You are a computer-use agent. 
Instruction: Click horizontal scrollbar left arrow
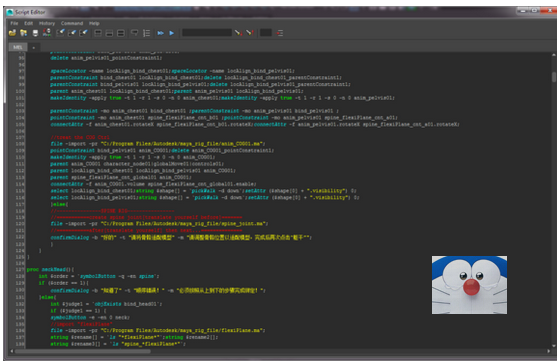11,351
